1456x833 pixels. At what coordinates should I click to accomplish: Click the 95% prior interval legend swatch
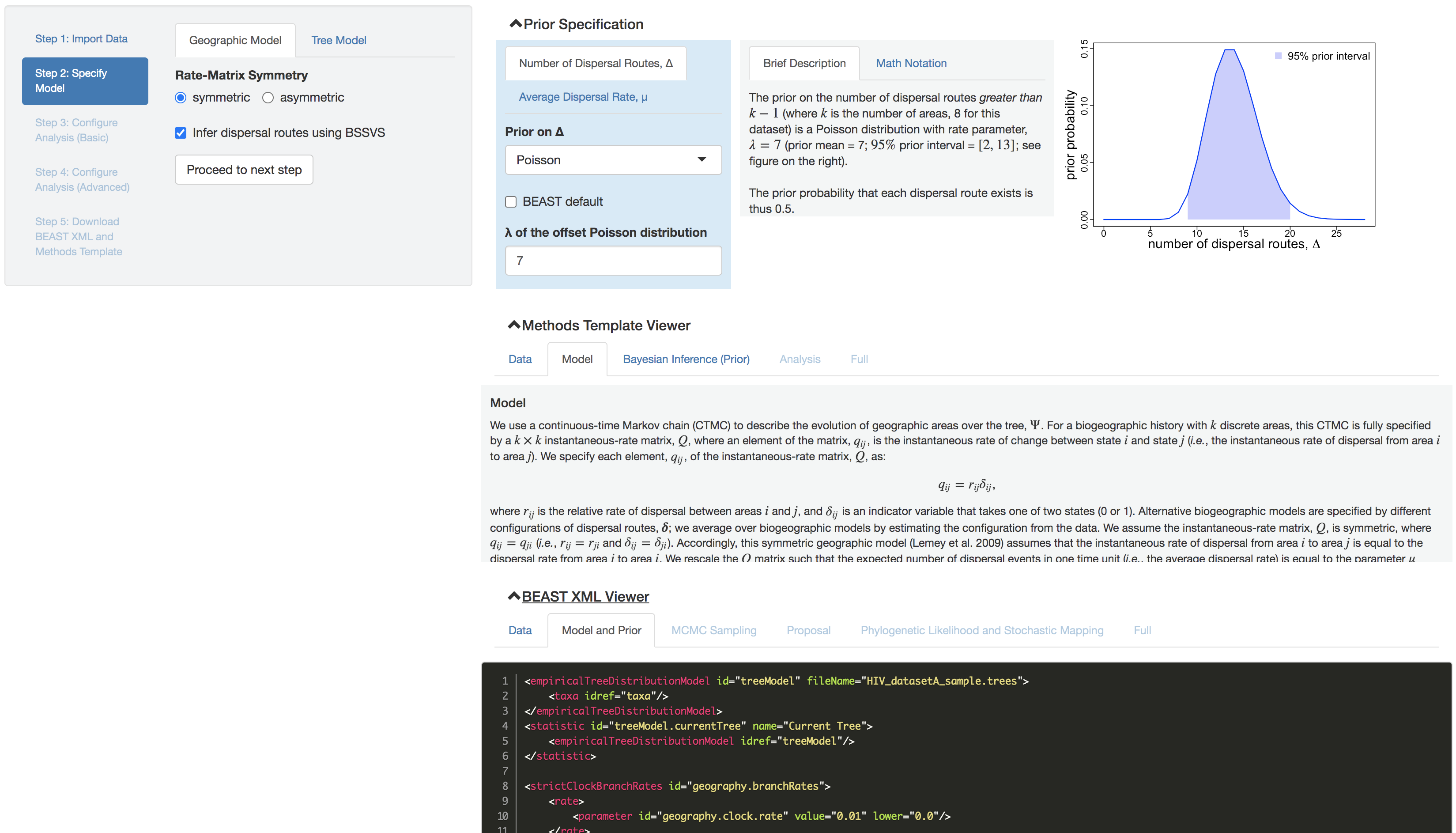pos(1278,56)
